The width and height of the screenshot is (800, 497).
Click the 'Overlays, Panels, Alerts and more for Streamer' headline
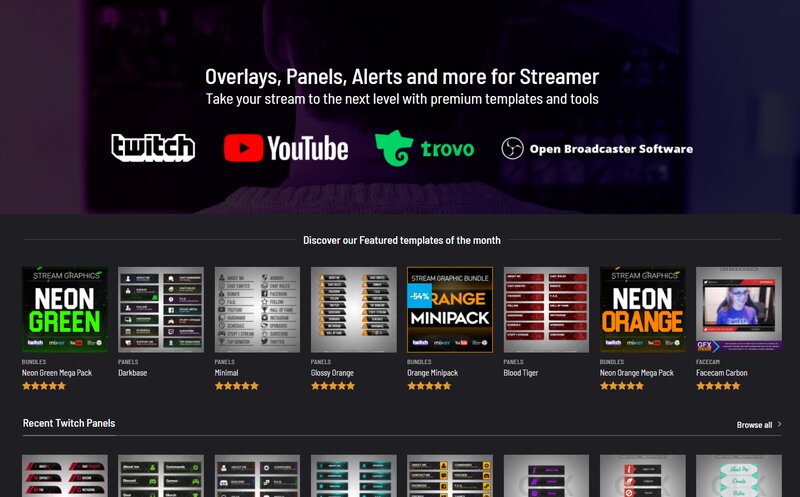(402, 77)
